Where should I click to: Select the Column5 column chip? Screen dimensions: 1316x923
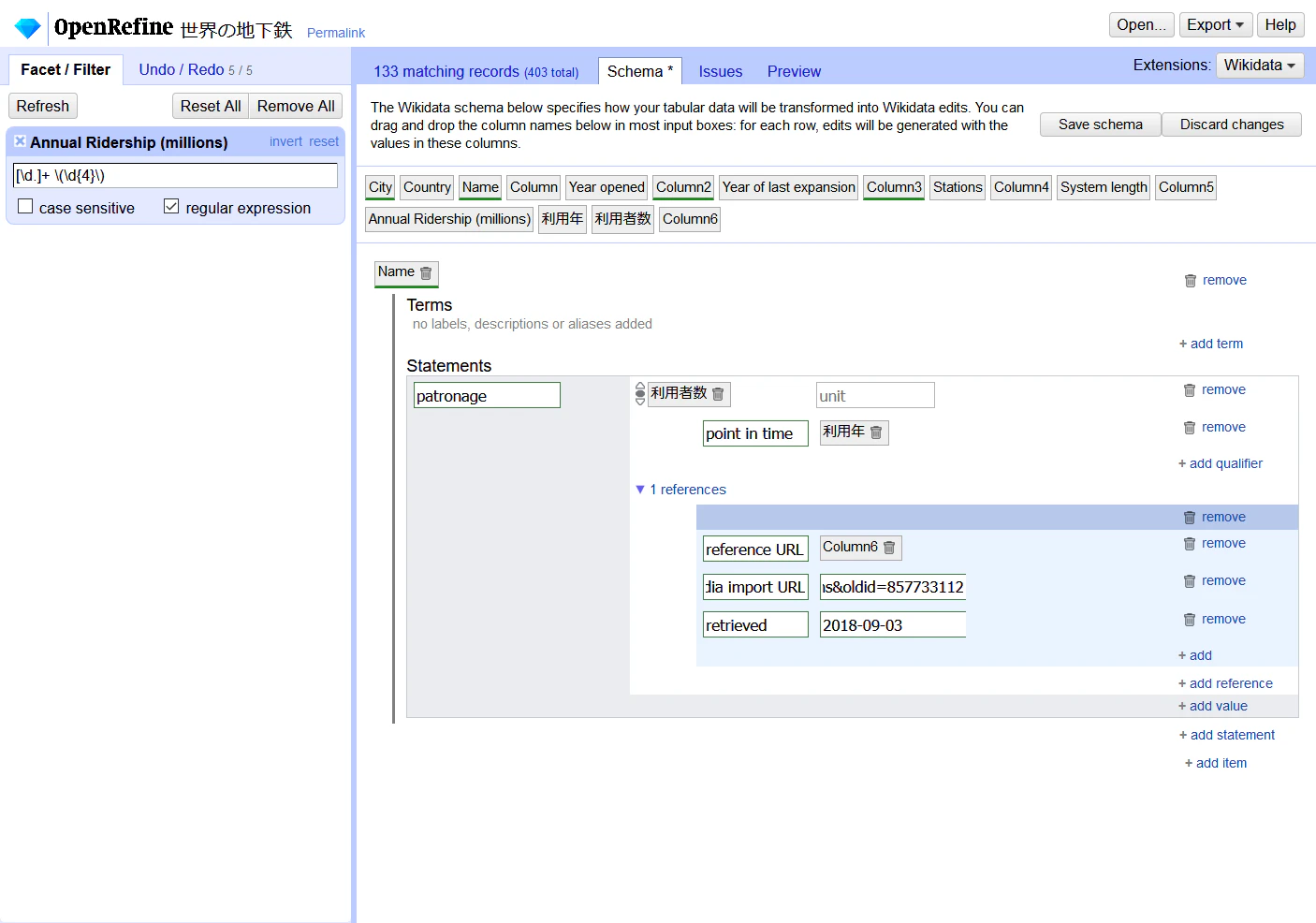click(x=1186, y=187)
